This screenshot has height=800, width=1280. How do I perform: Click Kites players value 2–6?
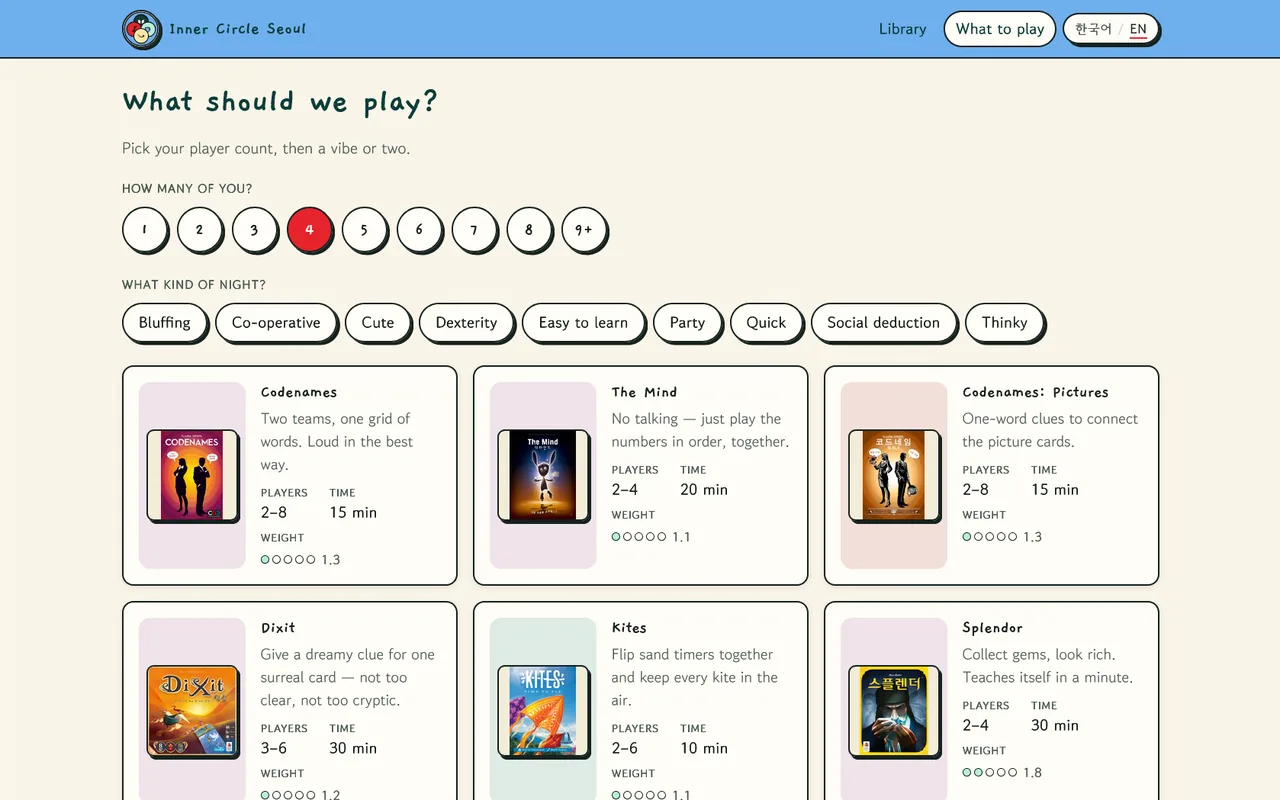625,749
